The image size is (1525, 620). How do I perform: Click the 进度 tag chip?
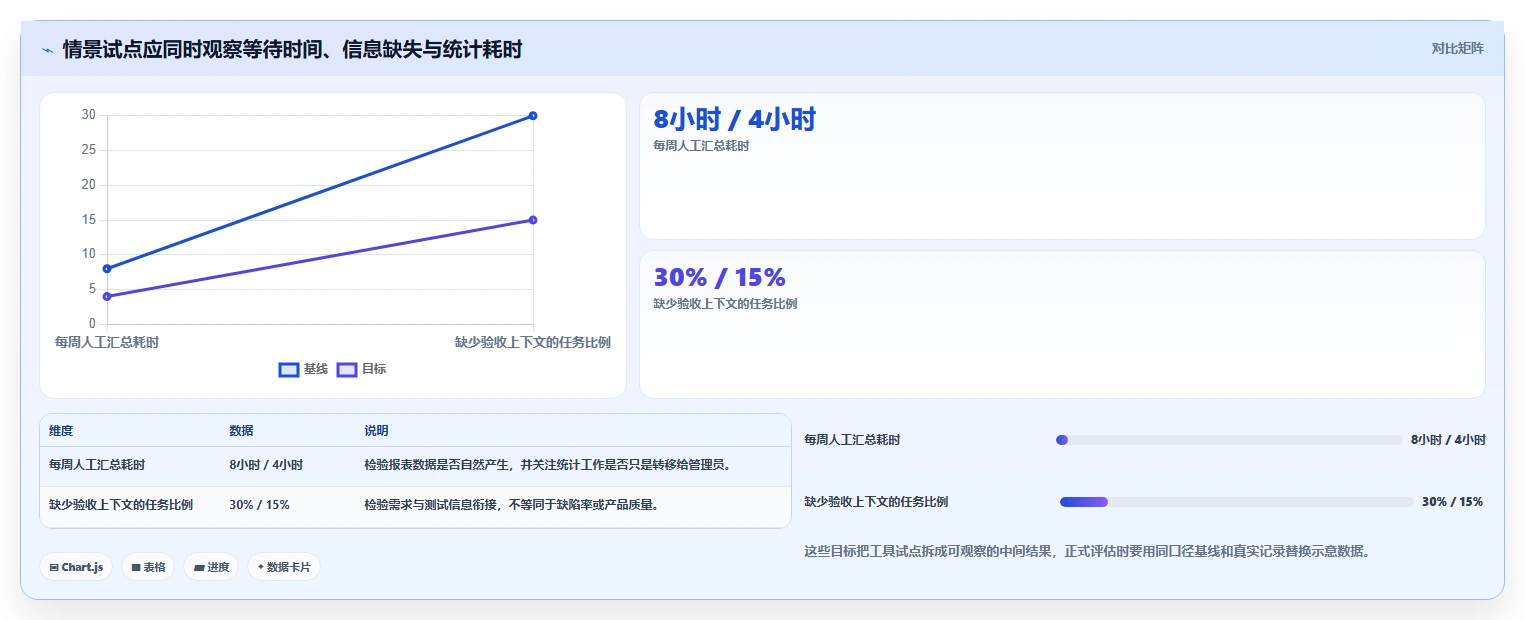click(x=211, y=567)
